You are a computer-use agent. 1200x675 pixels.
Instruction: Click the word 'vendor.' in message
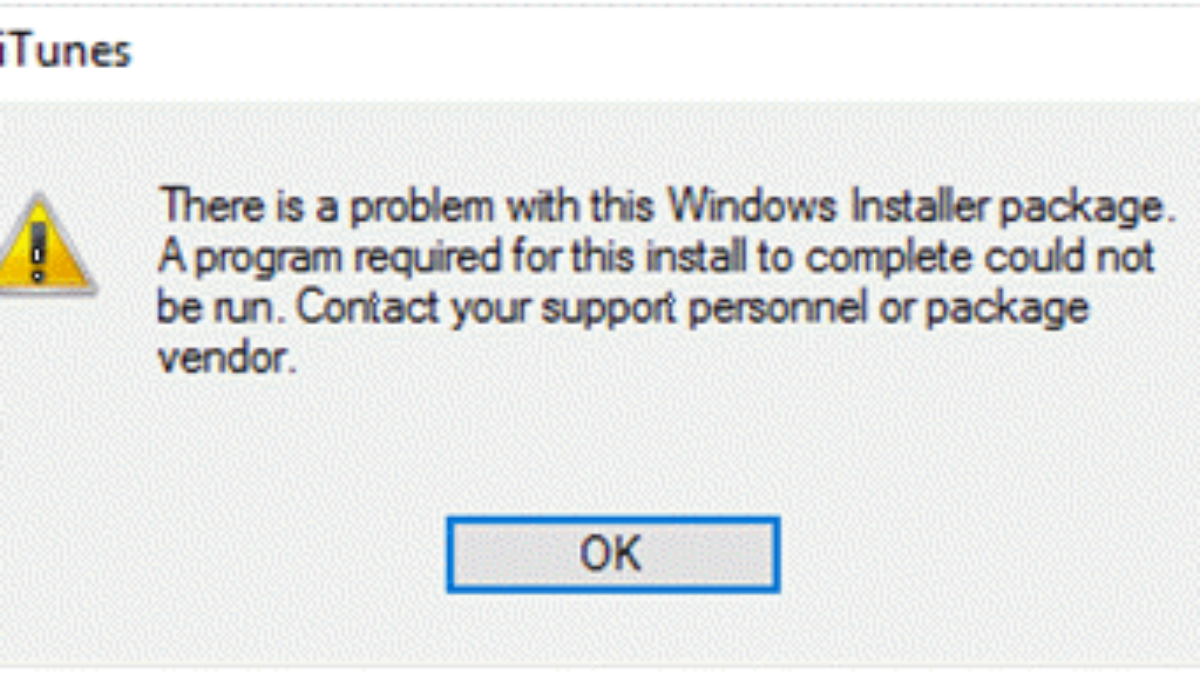pyautogui.click(x=228, y=357)
